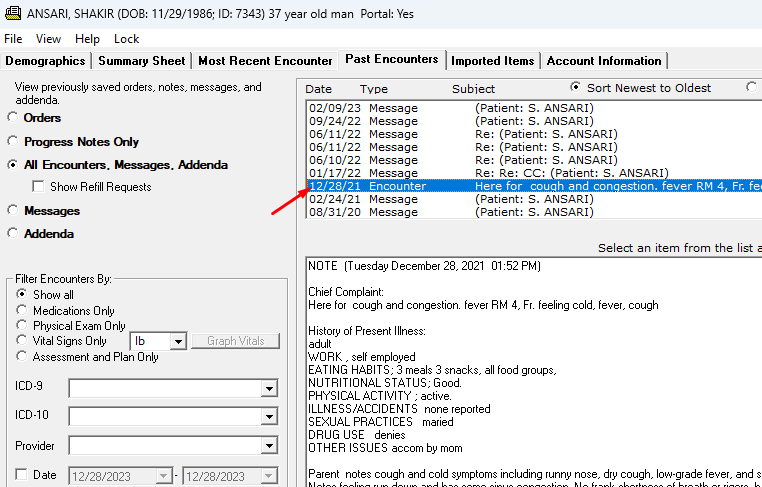Click the application icon in the title bar
The height and width of the screenshot is (487, 762).
pyautogui.click(x=11, y=14)
